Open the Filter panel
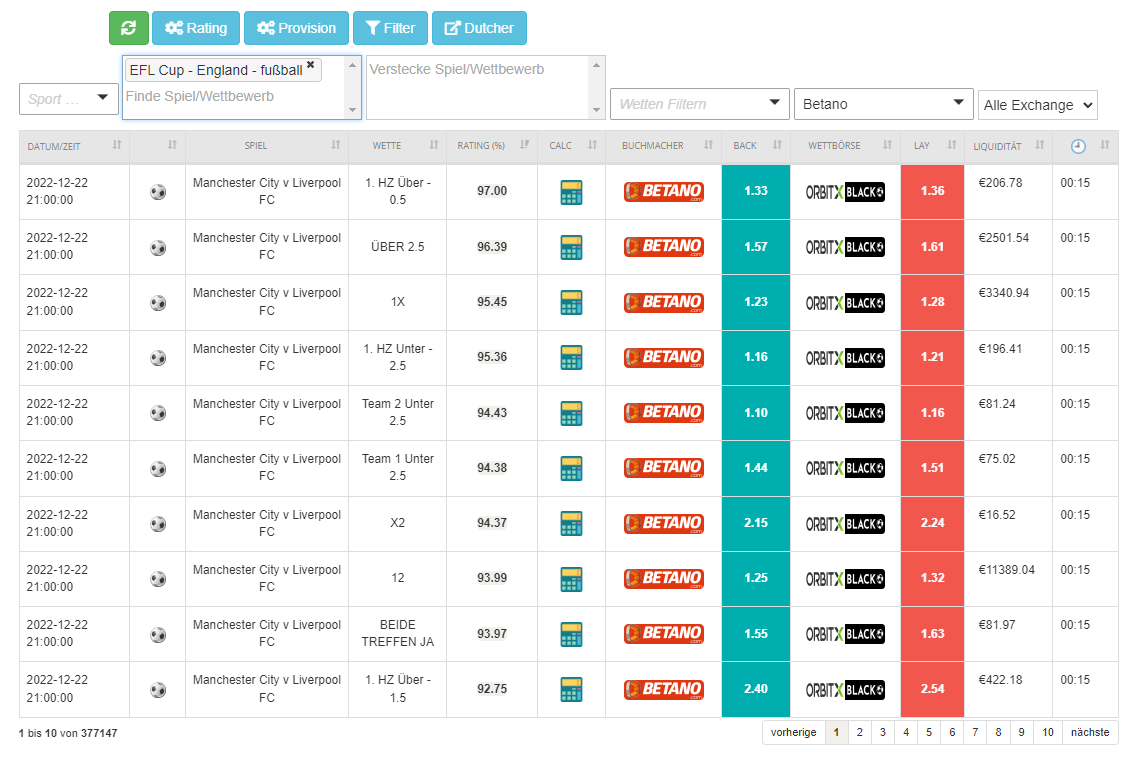 coord(390,28)
